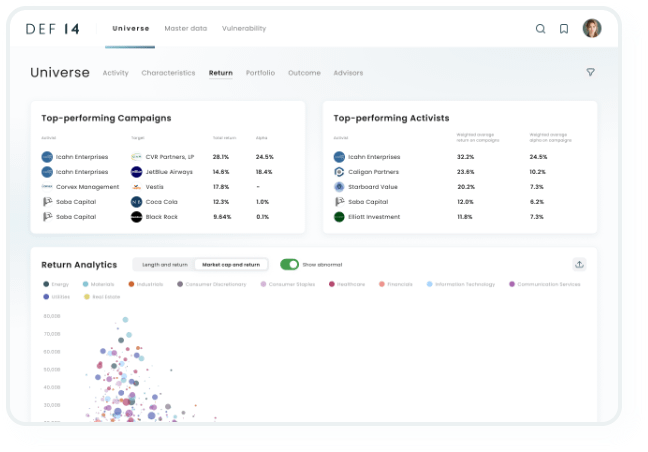Go to the Characteristics sub-tab
The image size is (648, 452).
[168, 73]
